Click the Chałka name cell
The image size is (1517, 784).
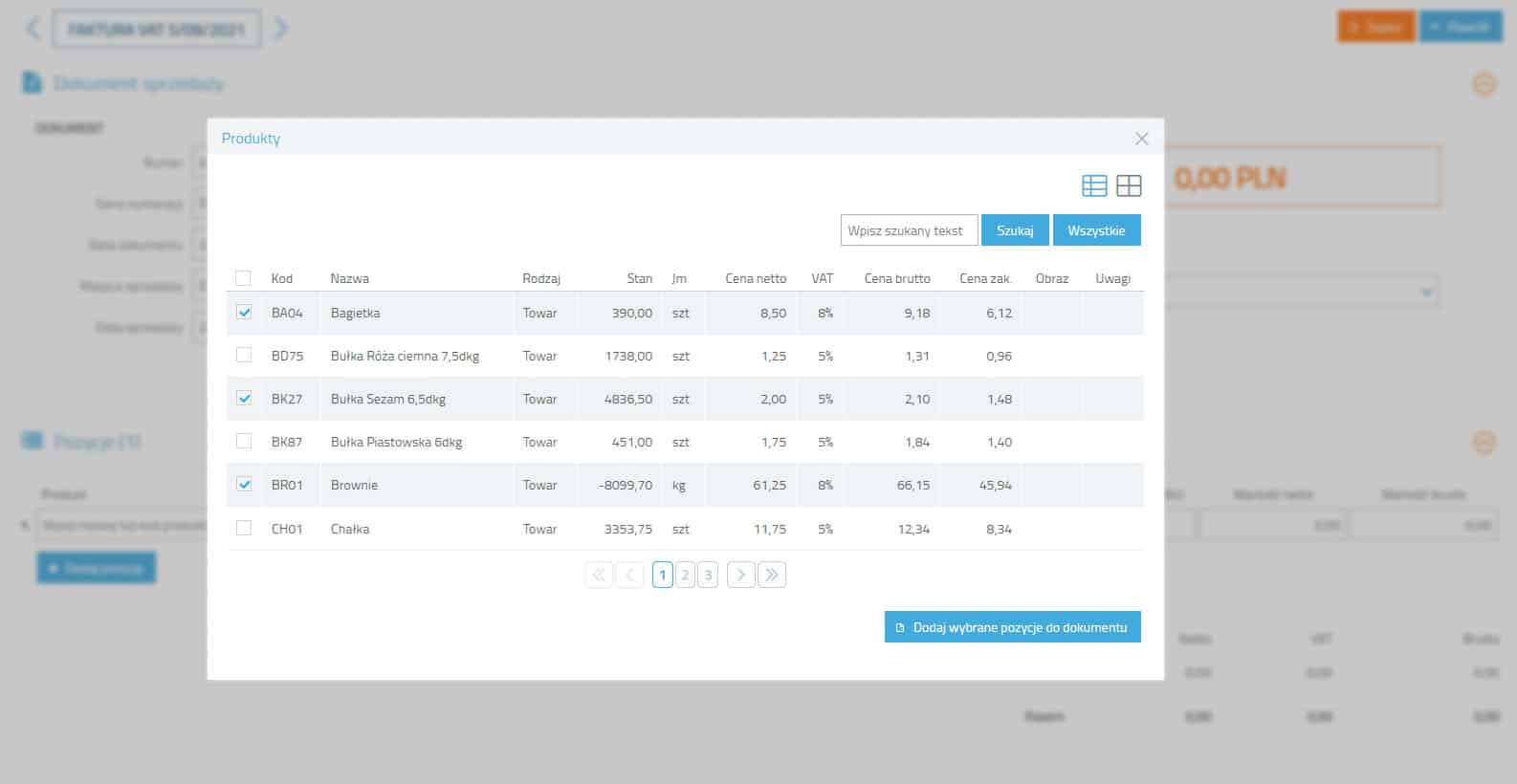coord(350,529)
